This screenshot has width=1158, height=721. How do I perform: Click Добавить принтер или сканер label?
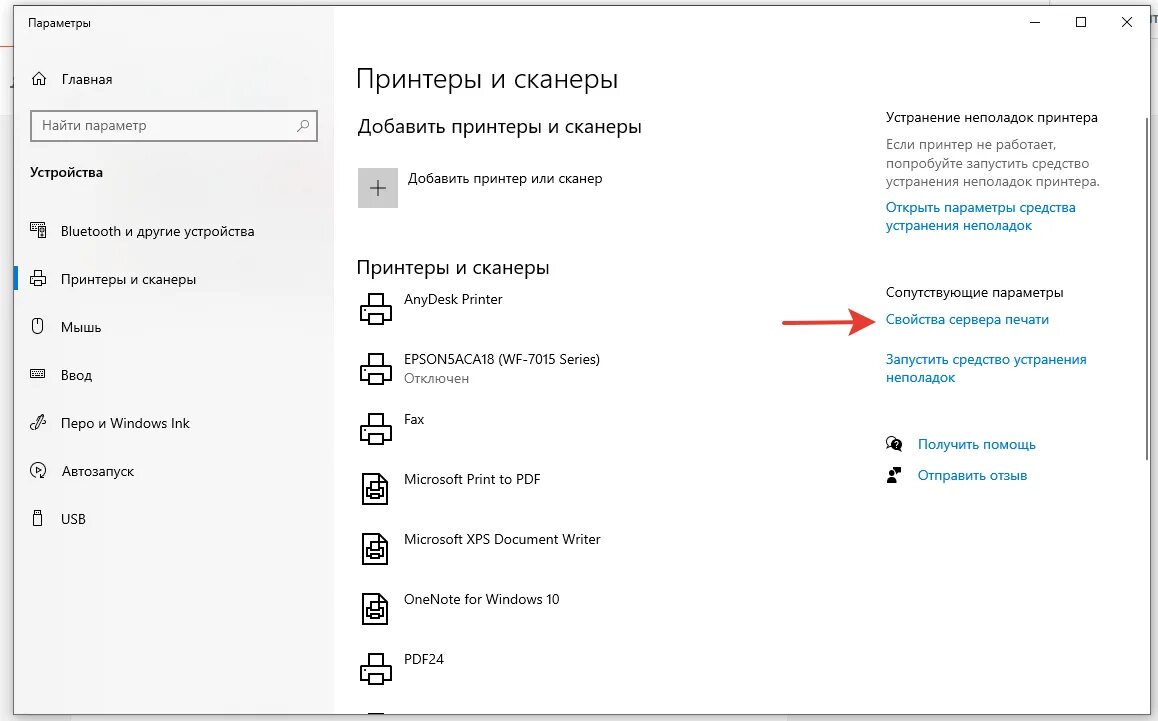[505, 178]
